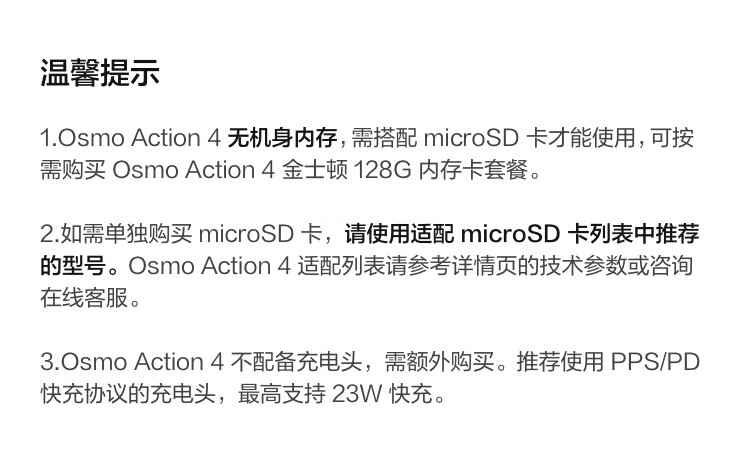Click the 金士顿 128G text
750x466 pixels.
point(347,170)
